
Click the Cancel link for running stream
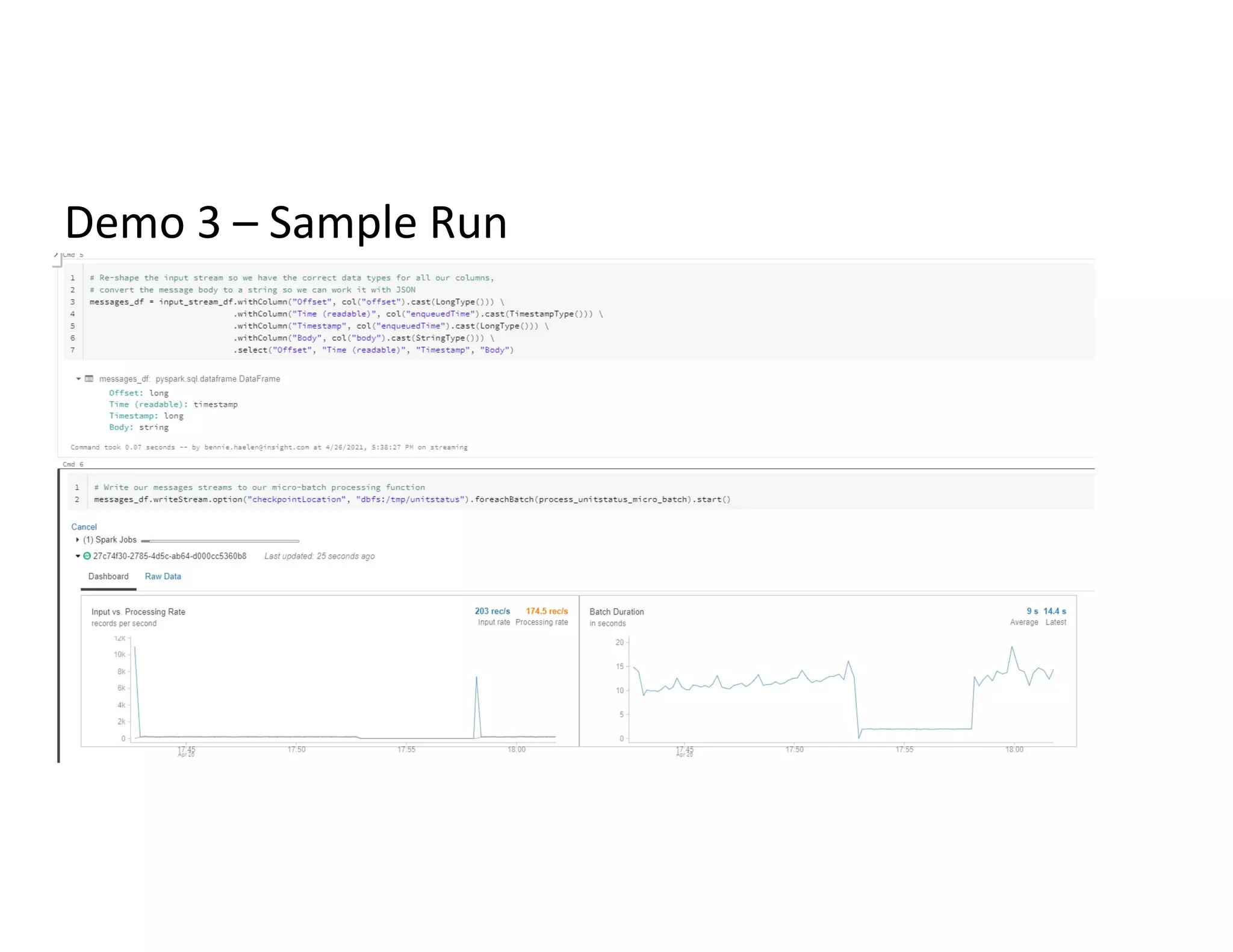pyautogui.click(x=84, y=527)
